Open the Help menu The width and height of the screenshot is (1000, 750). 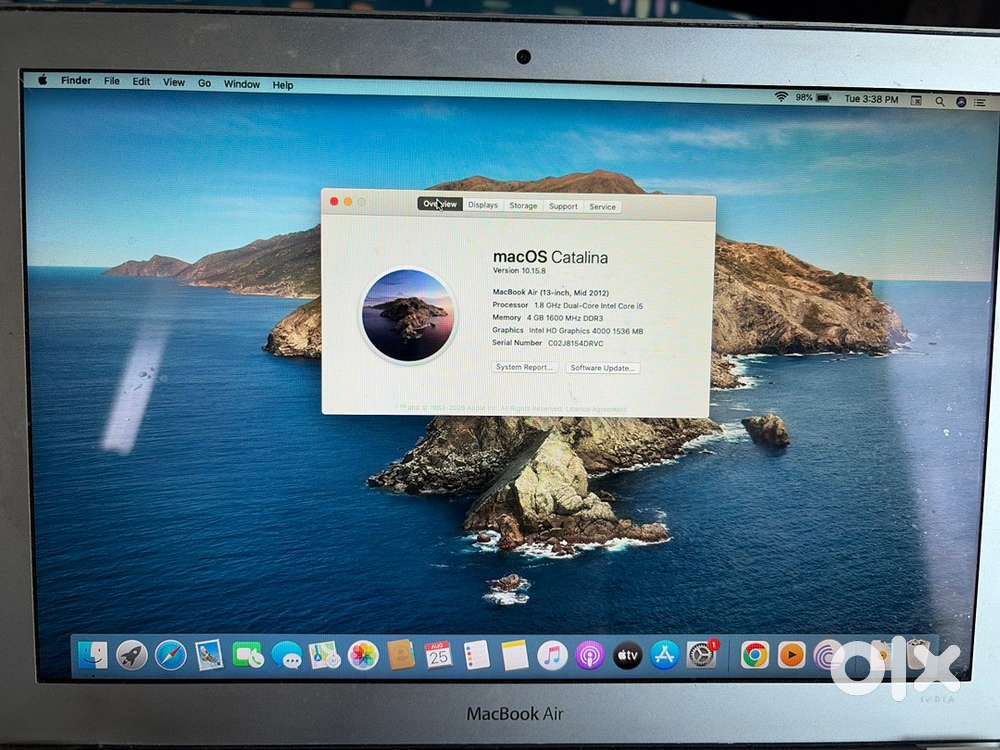pos(283,85)
